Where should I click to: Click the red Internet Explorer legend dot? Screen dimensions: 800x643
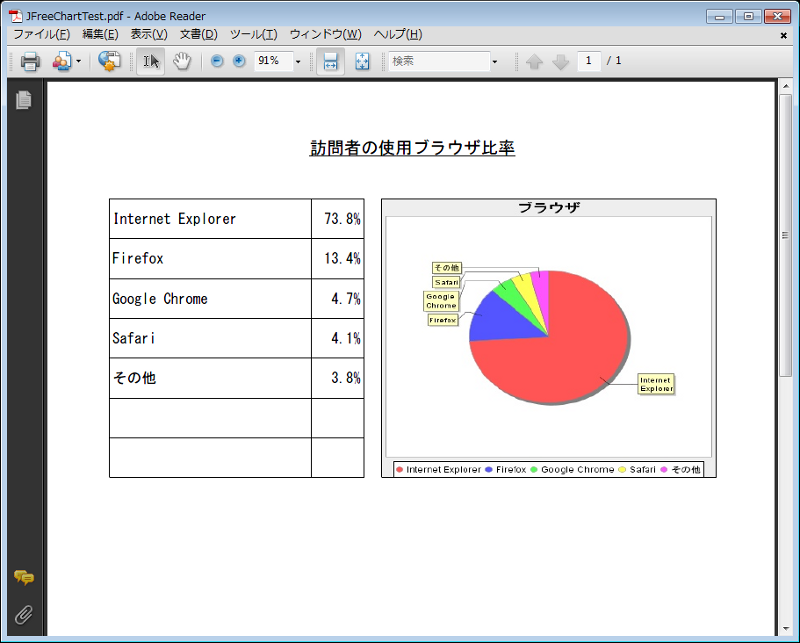click(399, 469)
